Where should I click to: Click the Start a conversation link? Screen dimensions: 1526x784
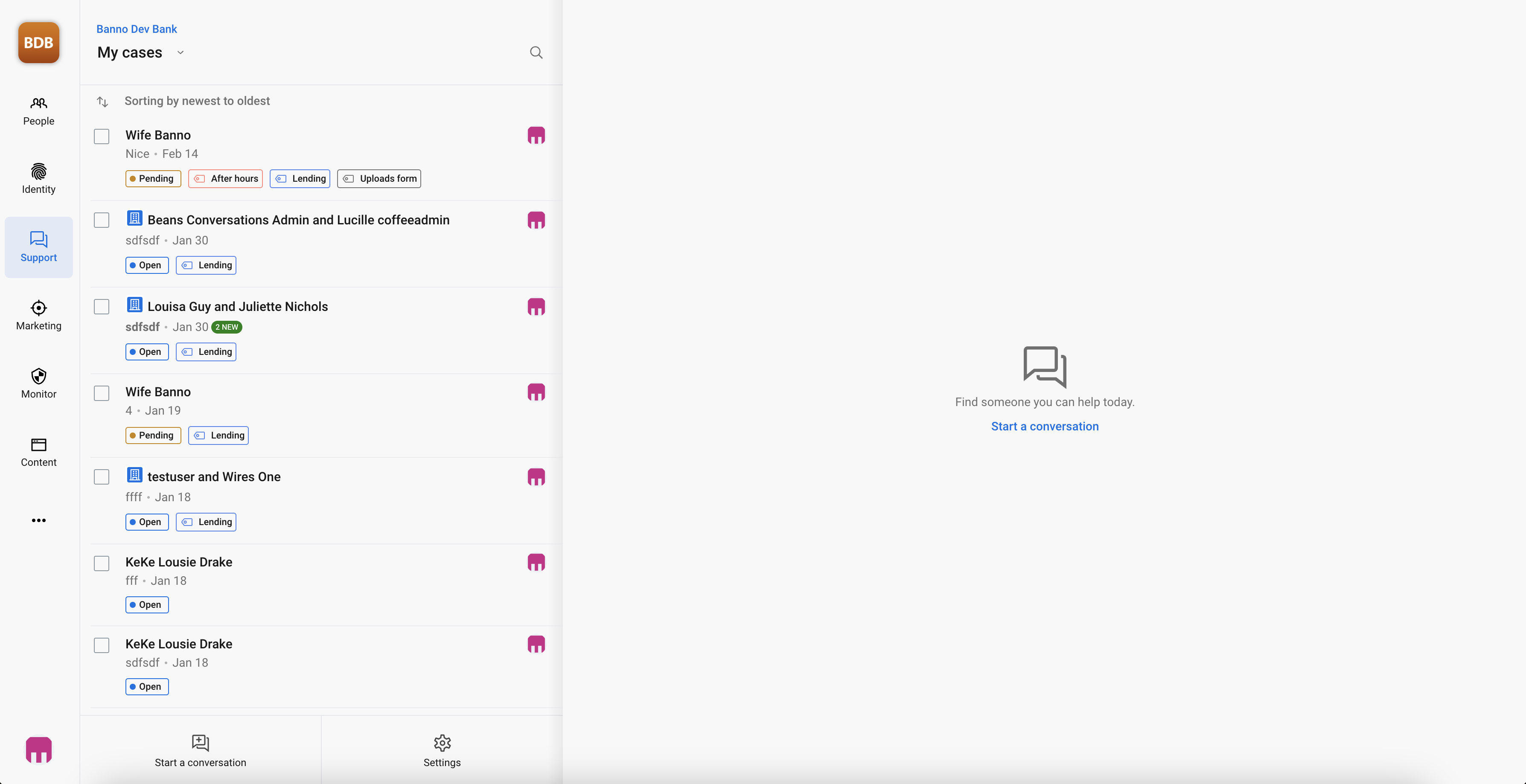tap(1044, 427)
